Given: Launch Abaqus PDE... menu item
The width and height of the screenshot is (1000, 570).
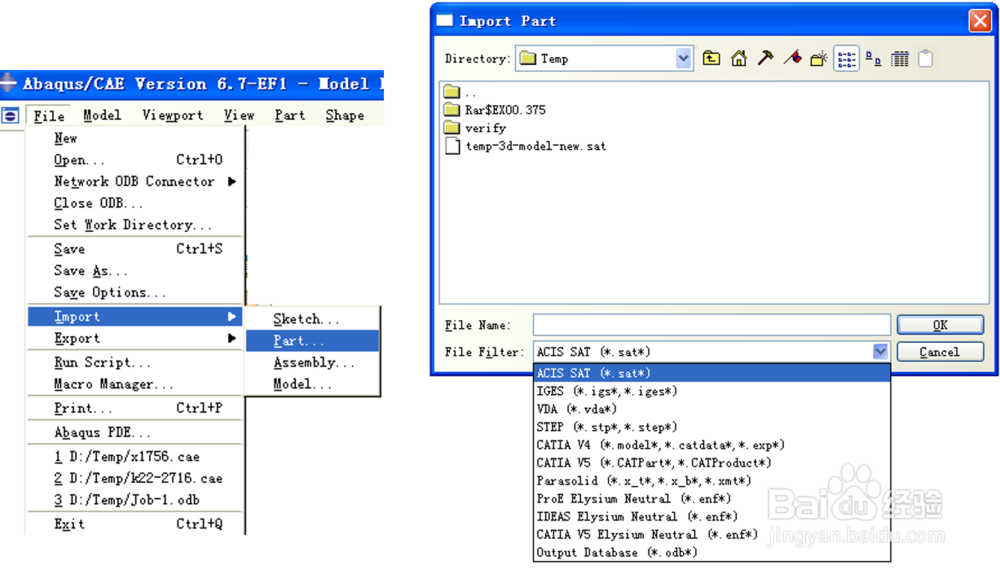Looking at the screenshot, I should pyautogui.click(x=135, y=432).
